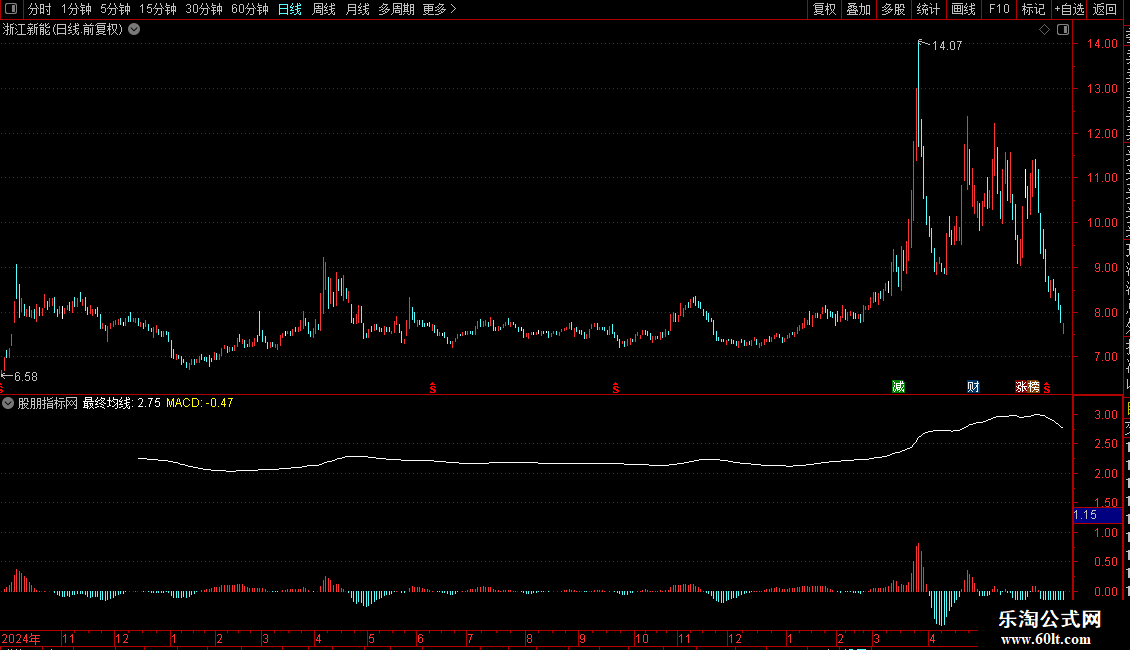The image size is (1130, 650).
Task: Click the green 减 marker under the chart
Action: [898, 387]
